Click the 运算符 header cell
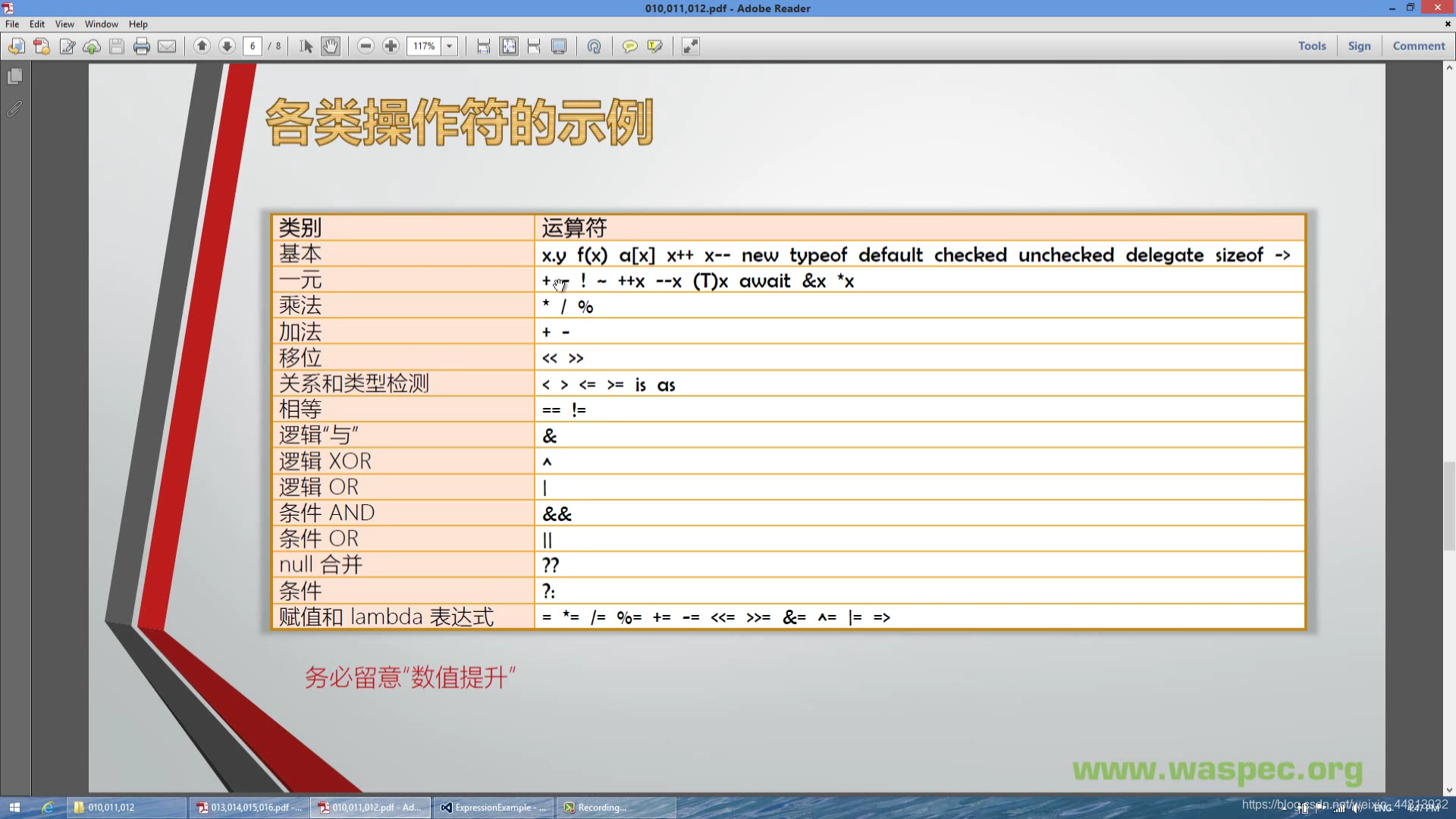The image size is (1456, 819). 919,227
